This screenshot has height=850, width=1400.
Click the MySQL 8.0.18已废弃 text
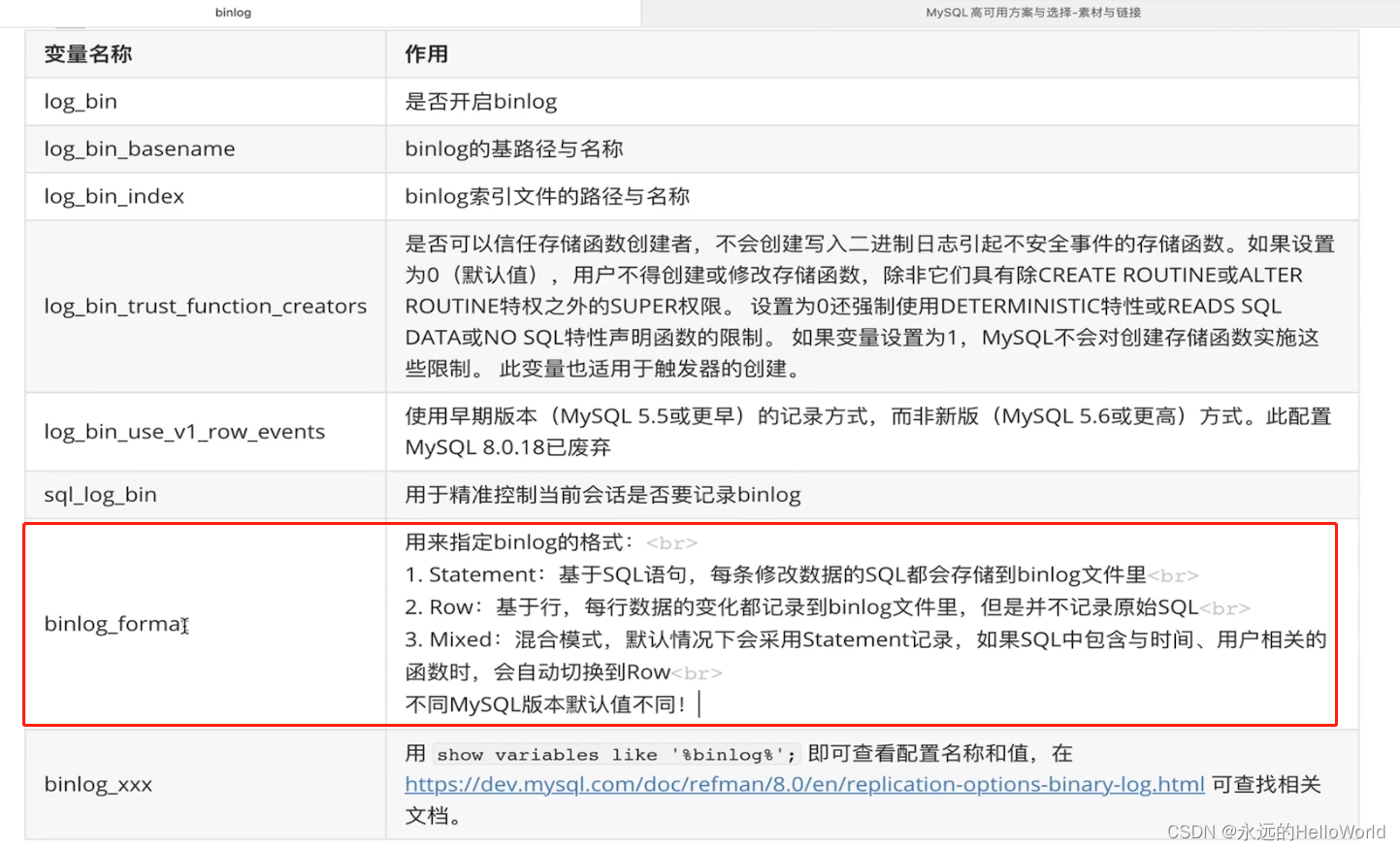(507, 447)
